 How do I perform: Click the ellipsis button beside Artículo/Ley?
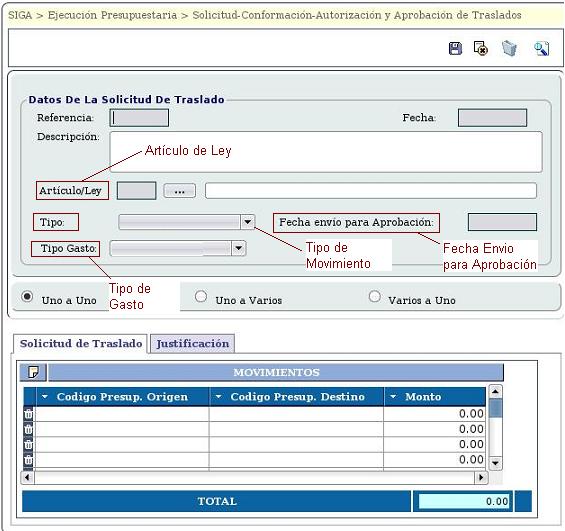tap(179, 191)
